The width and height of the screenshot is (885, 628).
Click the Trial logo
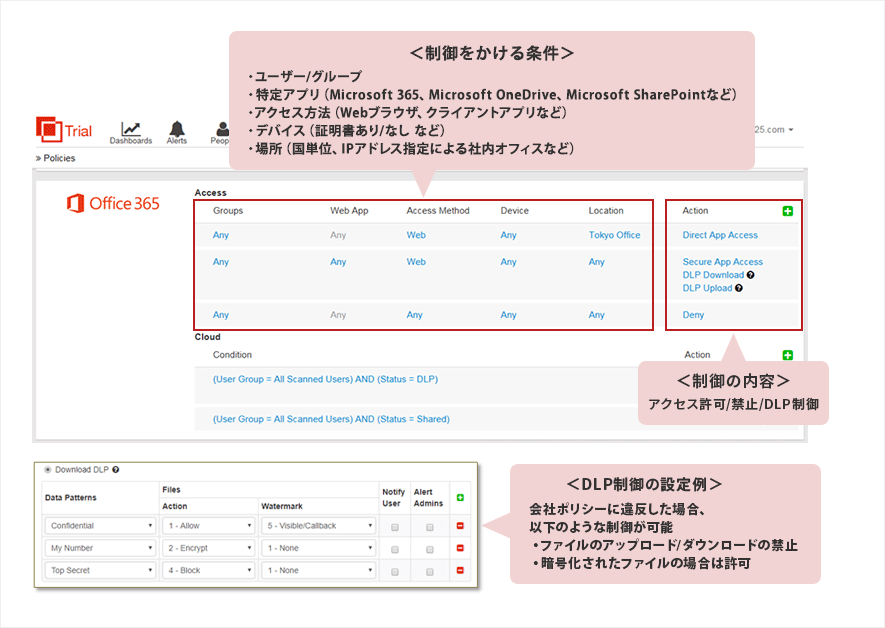64,130
